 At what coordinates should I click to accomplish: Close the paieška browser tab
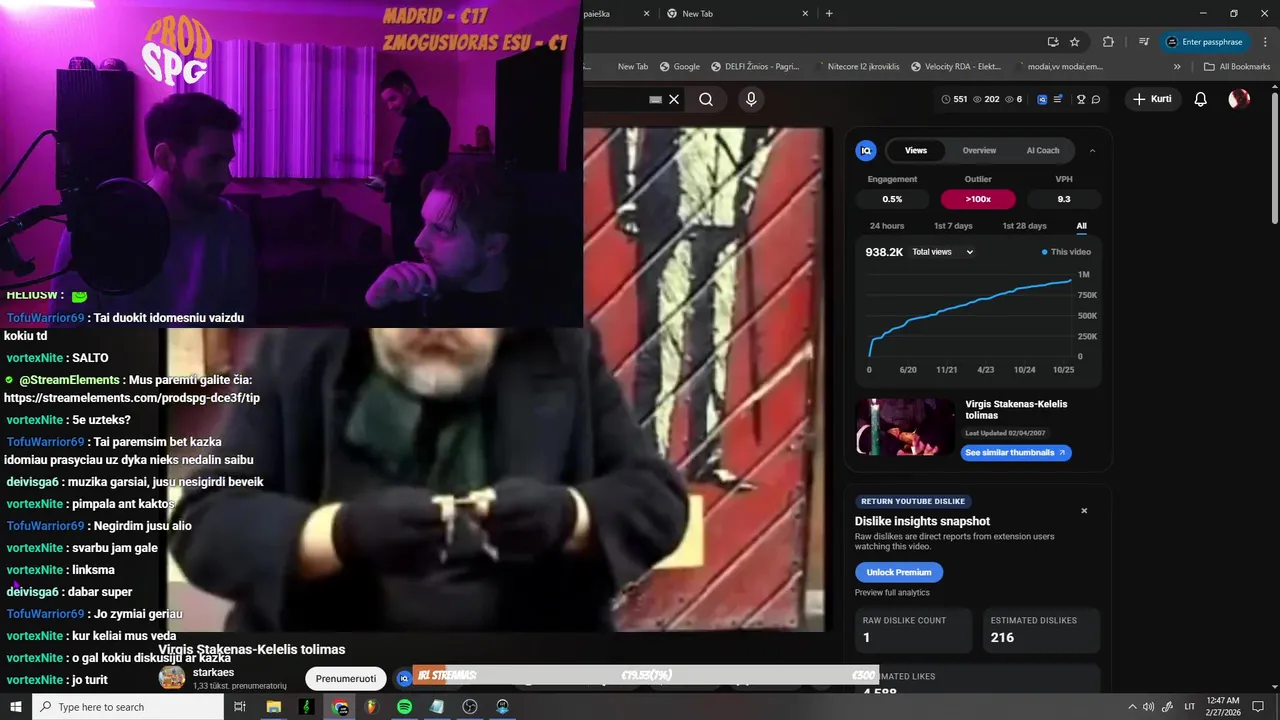coord(646,13)
